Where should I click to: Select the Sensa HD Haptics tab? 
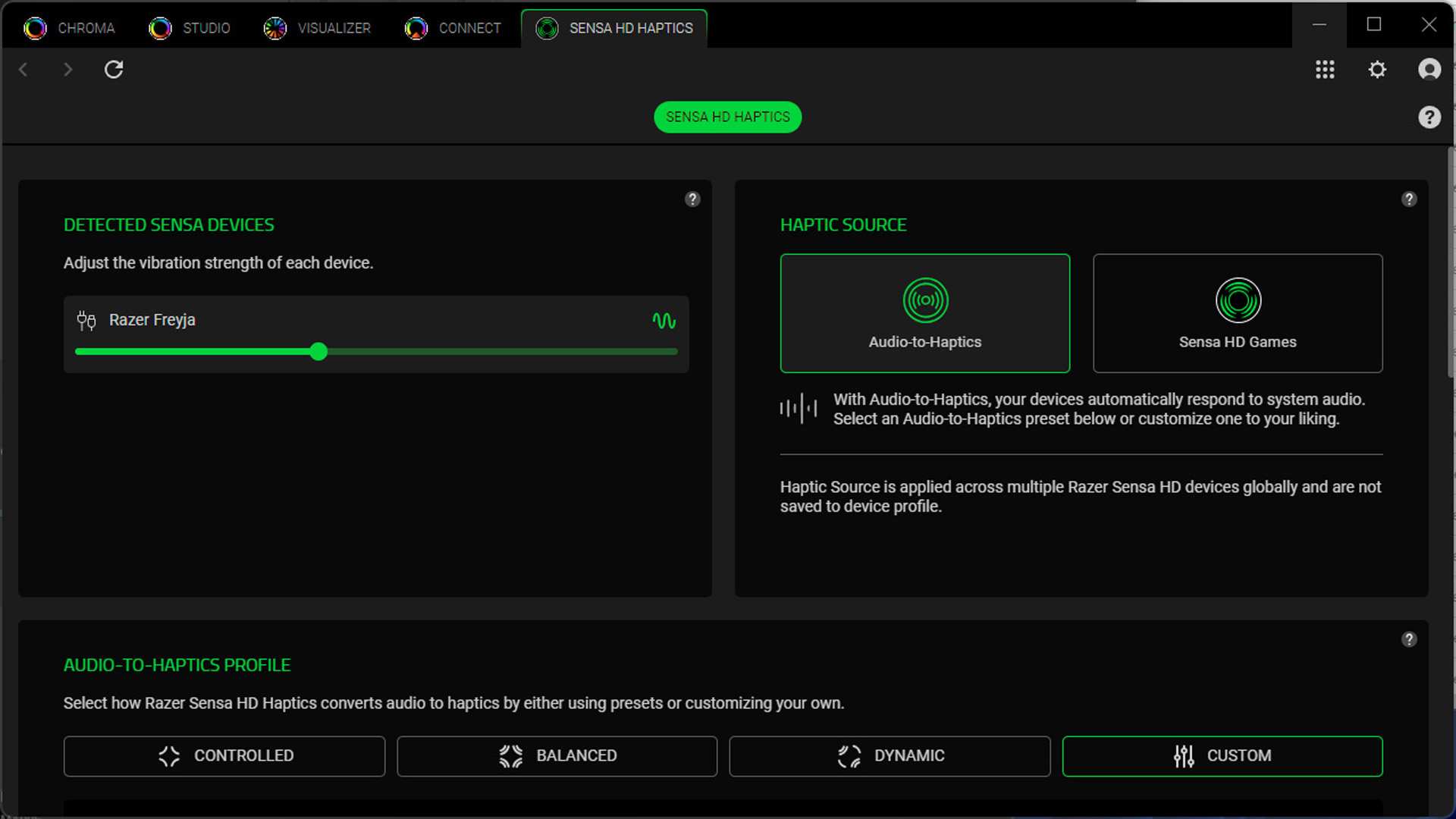pyautogui.click(x=614, y=28)
